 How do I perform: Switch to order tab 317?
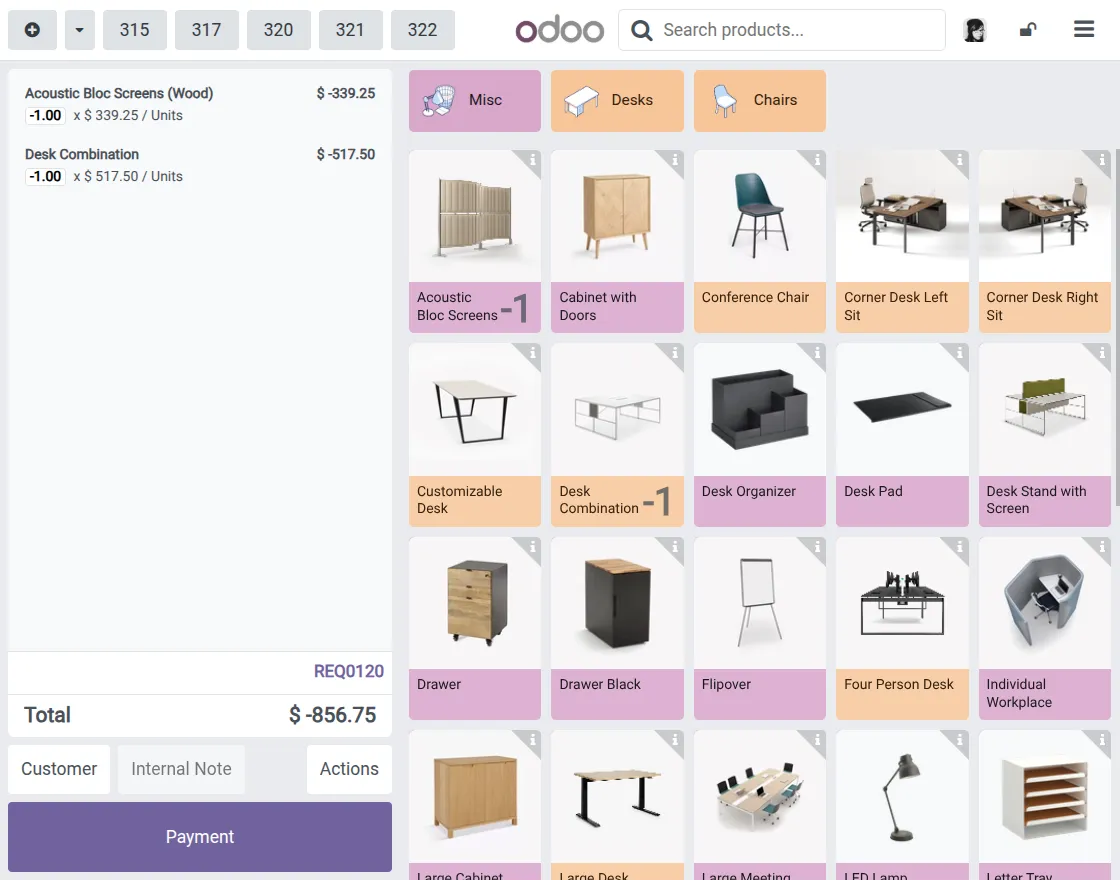pyautogui.click(x=206, y=30)
